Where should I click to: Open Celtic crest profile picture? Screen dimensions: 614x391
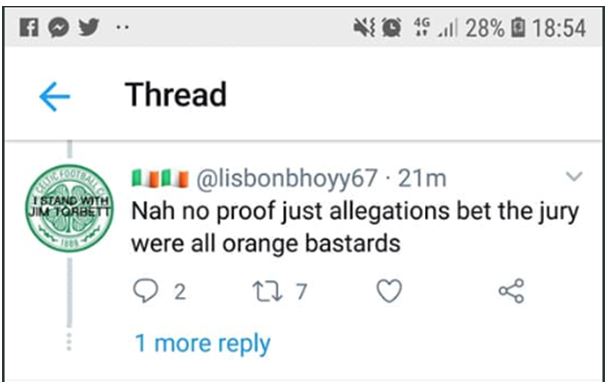pyautogui.click(x=69, y=208)
